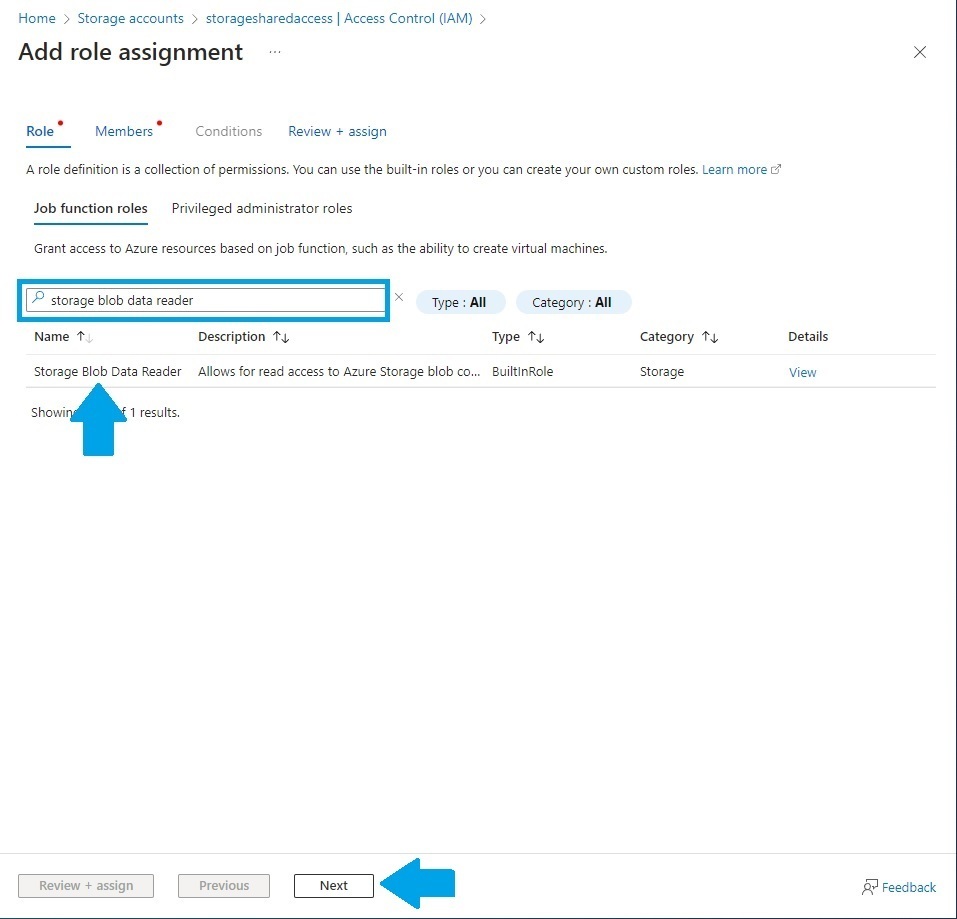The image size is (957, 919).
Task: Click the Name column header
Action: click(x=51, y=336)
